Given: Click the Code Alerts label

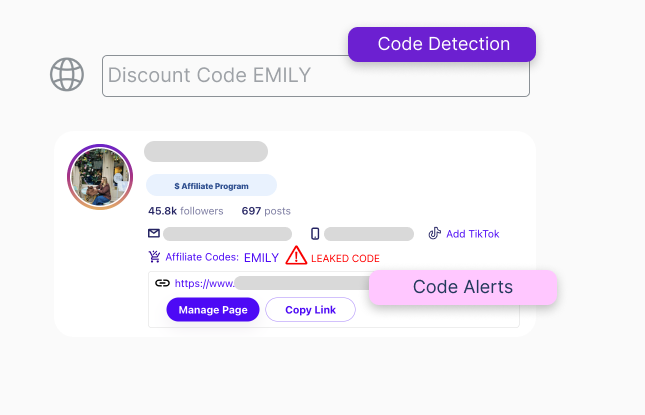Looking at the screenshot, I should point(462,287).
